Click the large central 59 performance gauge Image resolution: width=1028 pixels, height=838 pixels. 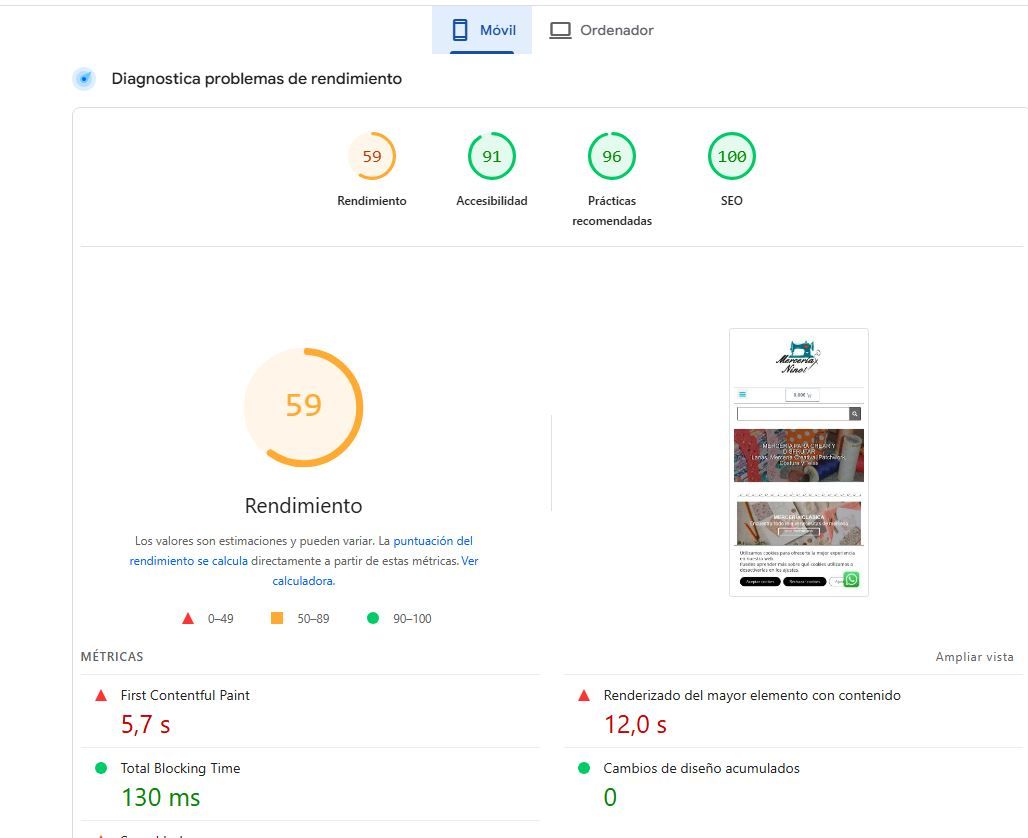303,406
